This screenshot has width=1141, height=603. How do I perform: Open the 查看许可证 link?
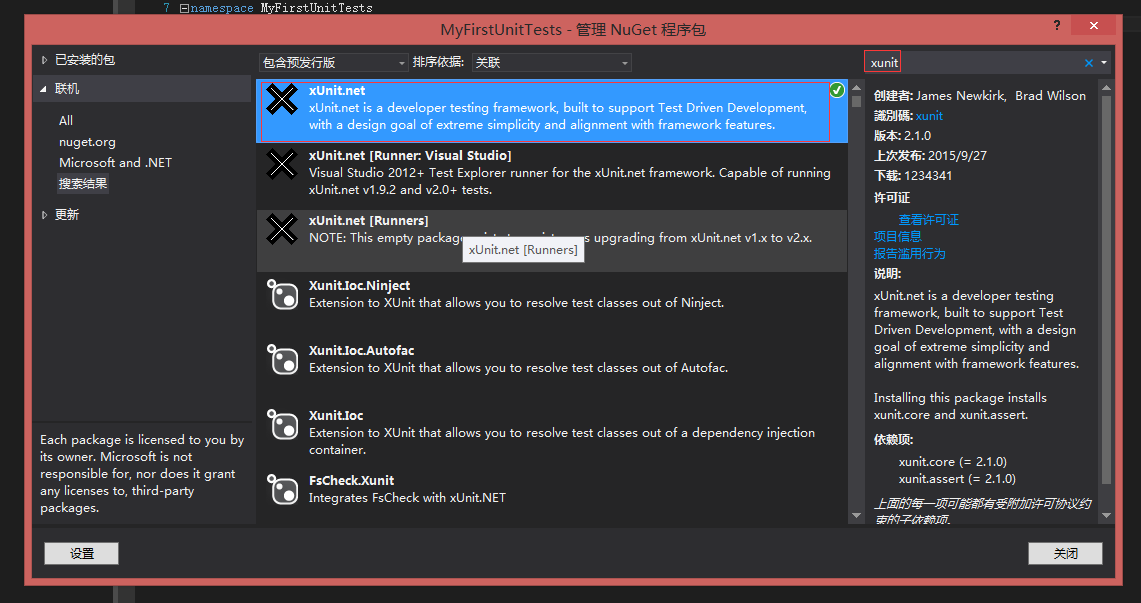click(929, 220)
